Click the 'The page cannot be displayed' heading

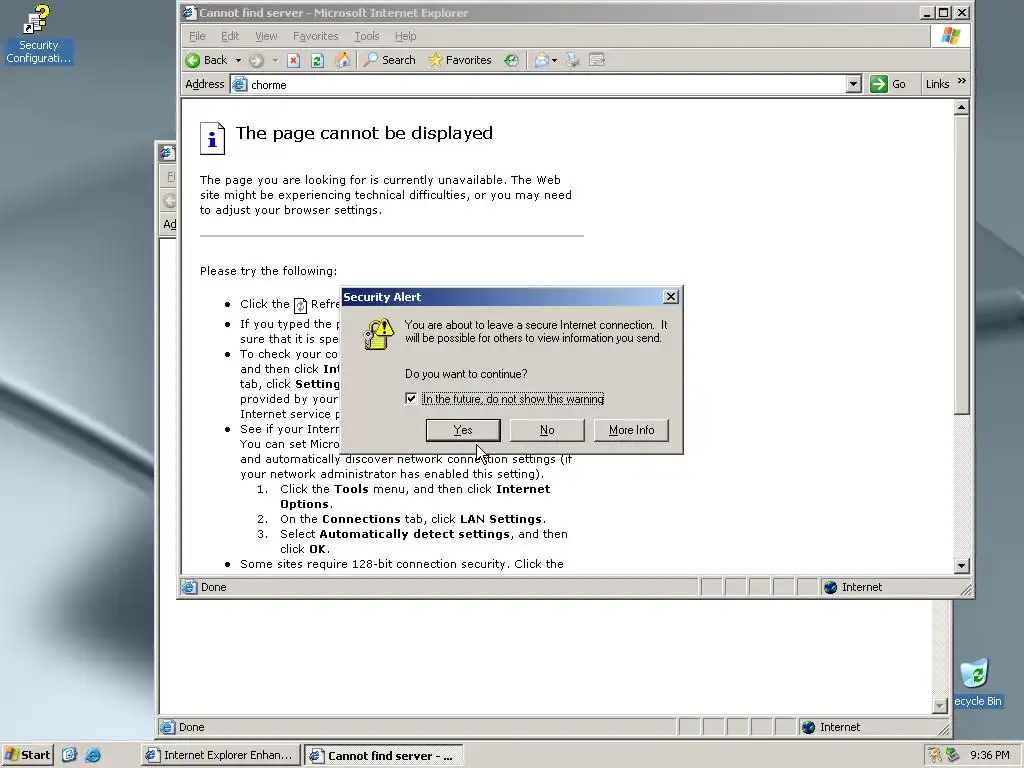pos(364,133)
